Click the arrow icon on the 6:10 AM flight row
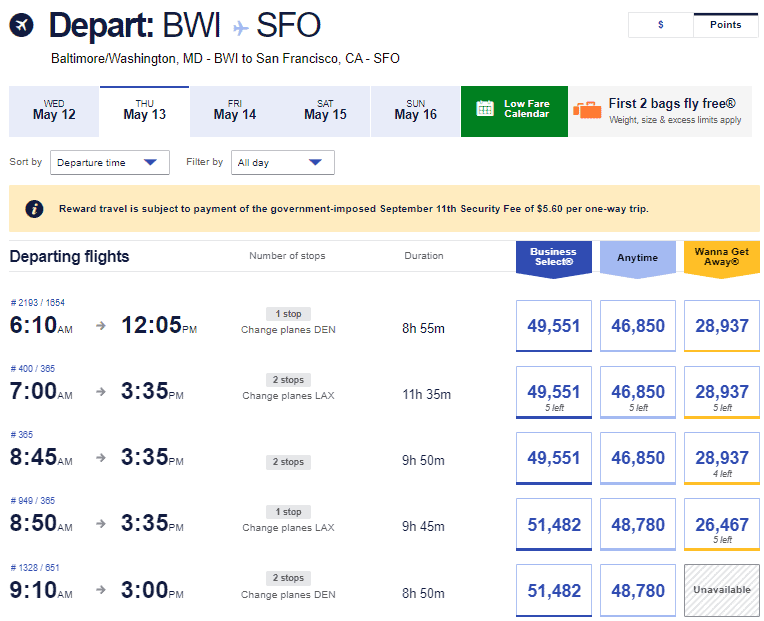This screenshot has width=764, height=621. [101, 326]
